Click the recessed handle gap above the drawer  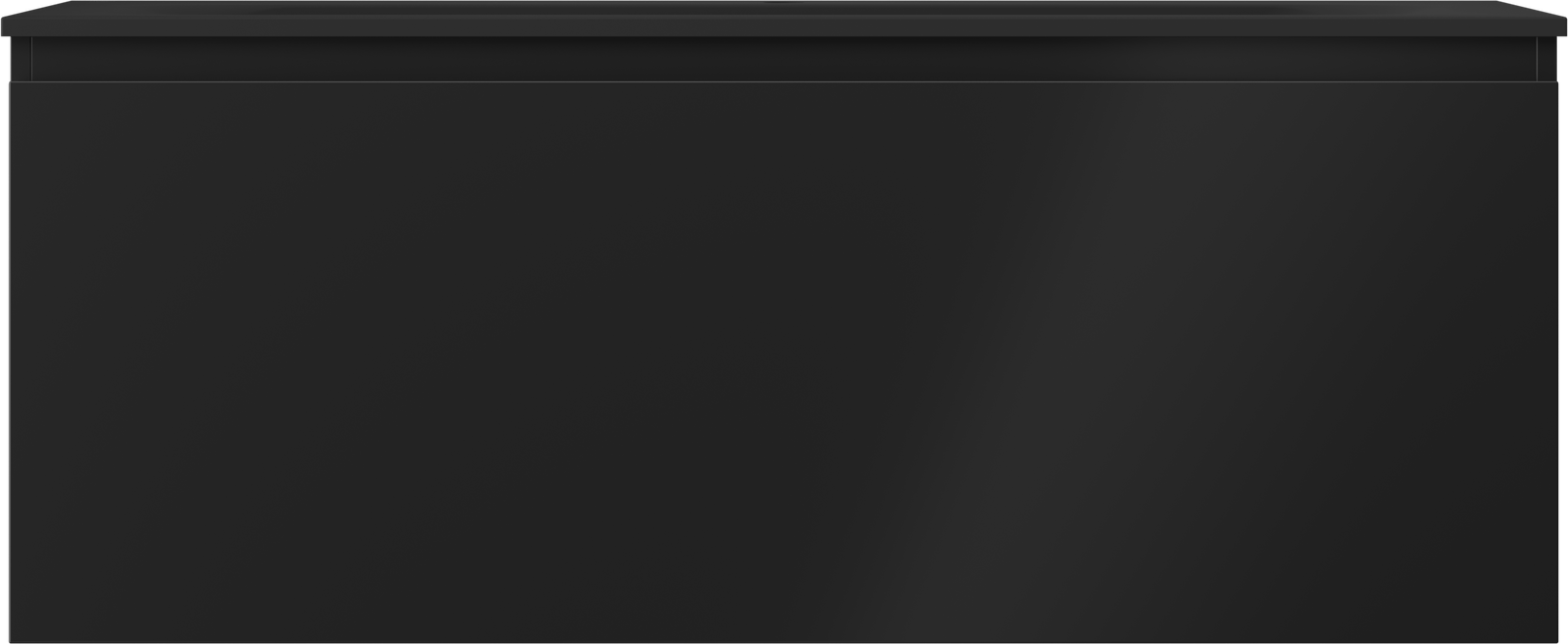tap(784, 59)
